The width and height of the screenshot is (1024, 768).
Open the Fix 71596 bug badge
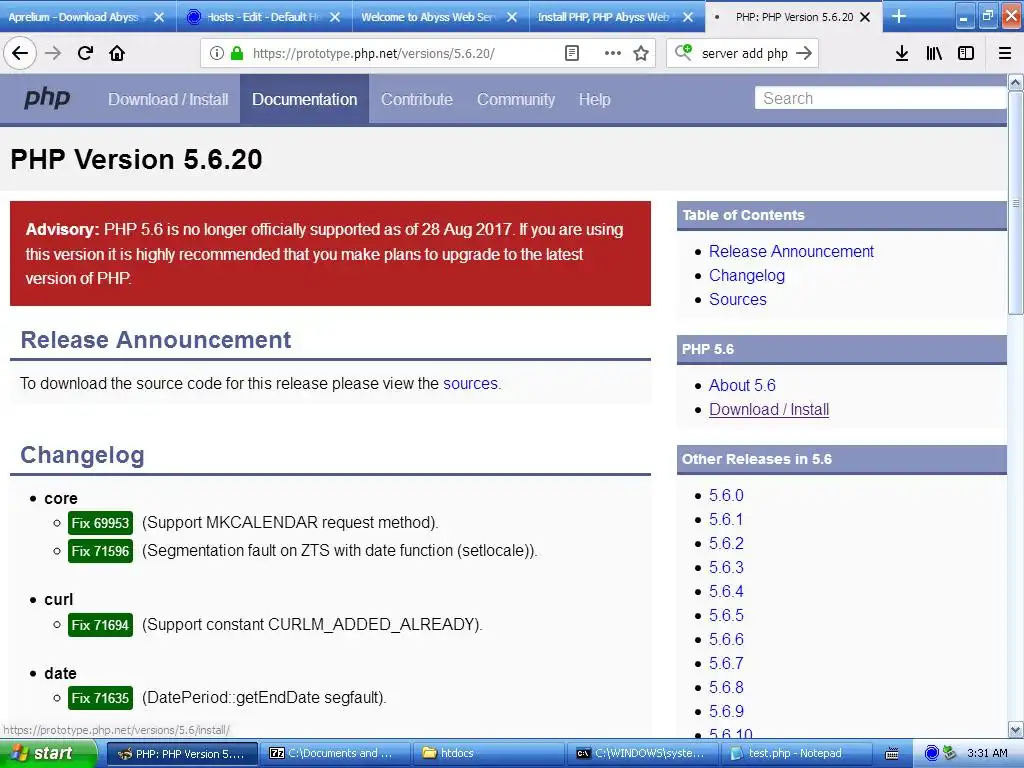point(100,551)
